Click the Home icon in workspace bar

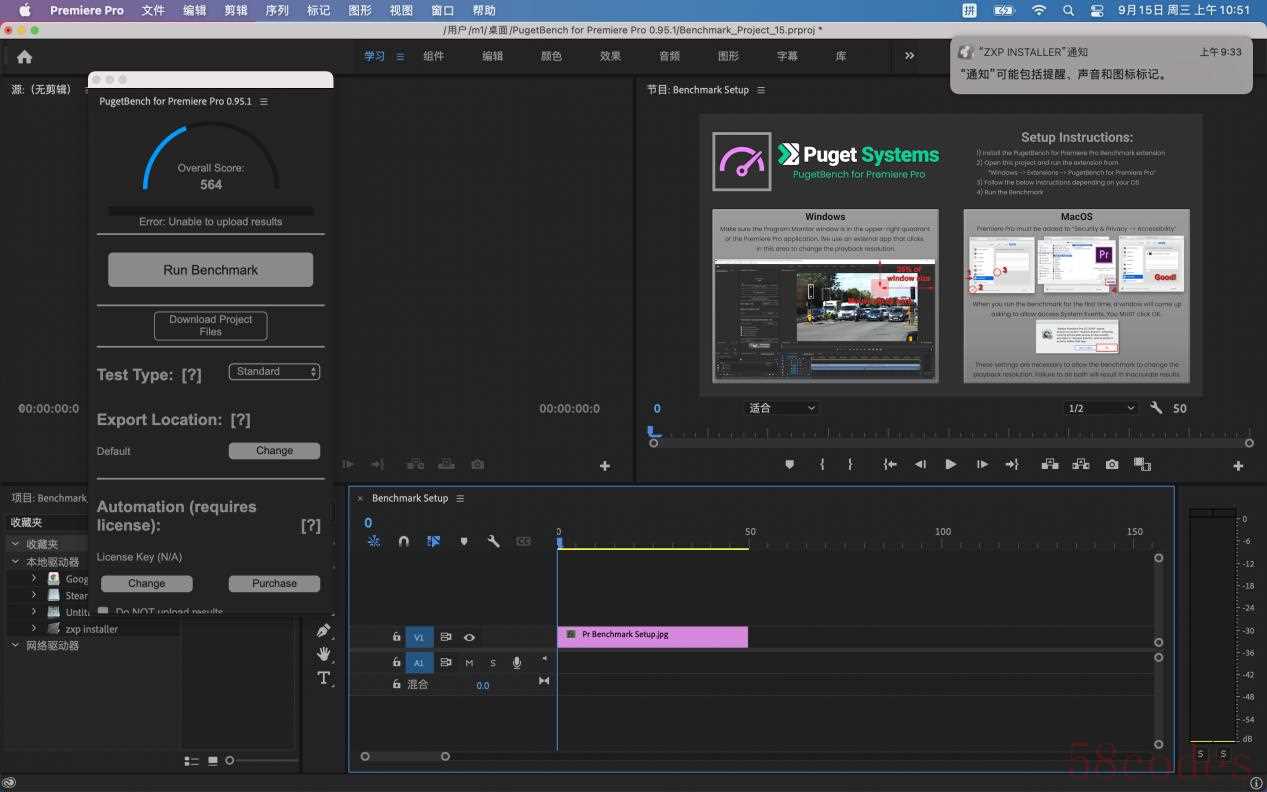click(25, 57)
